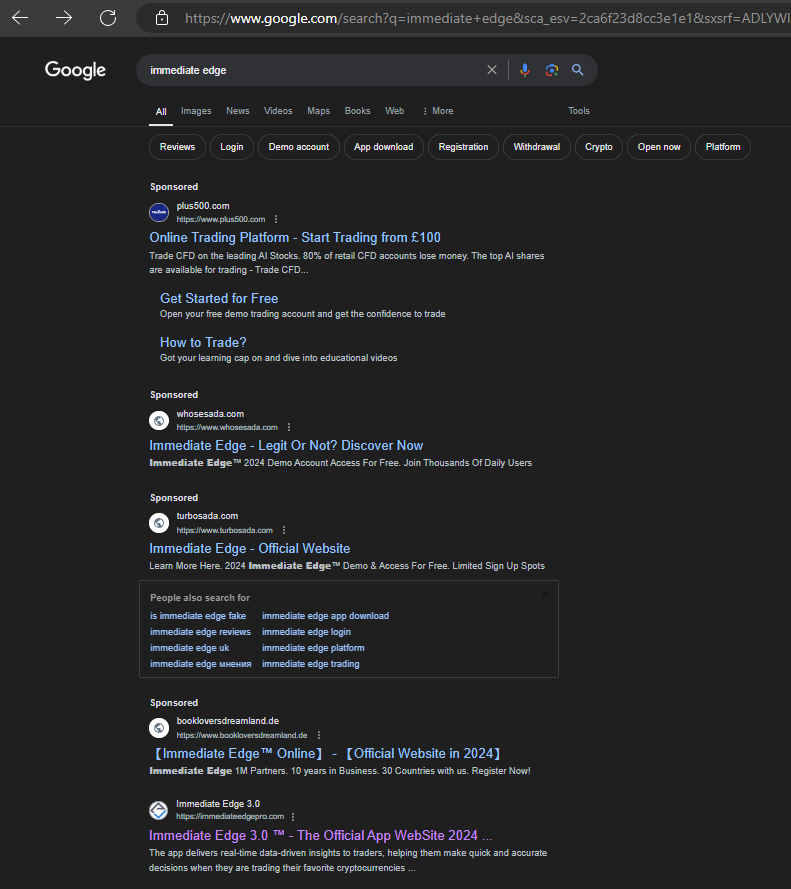Search for immediate edge reviews
The image size is (791, 889).
pyautogui.click(x=200, y=632)
